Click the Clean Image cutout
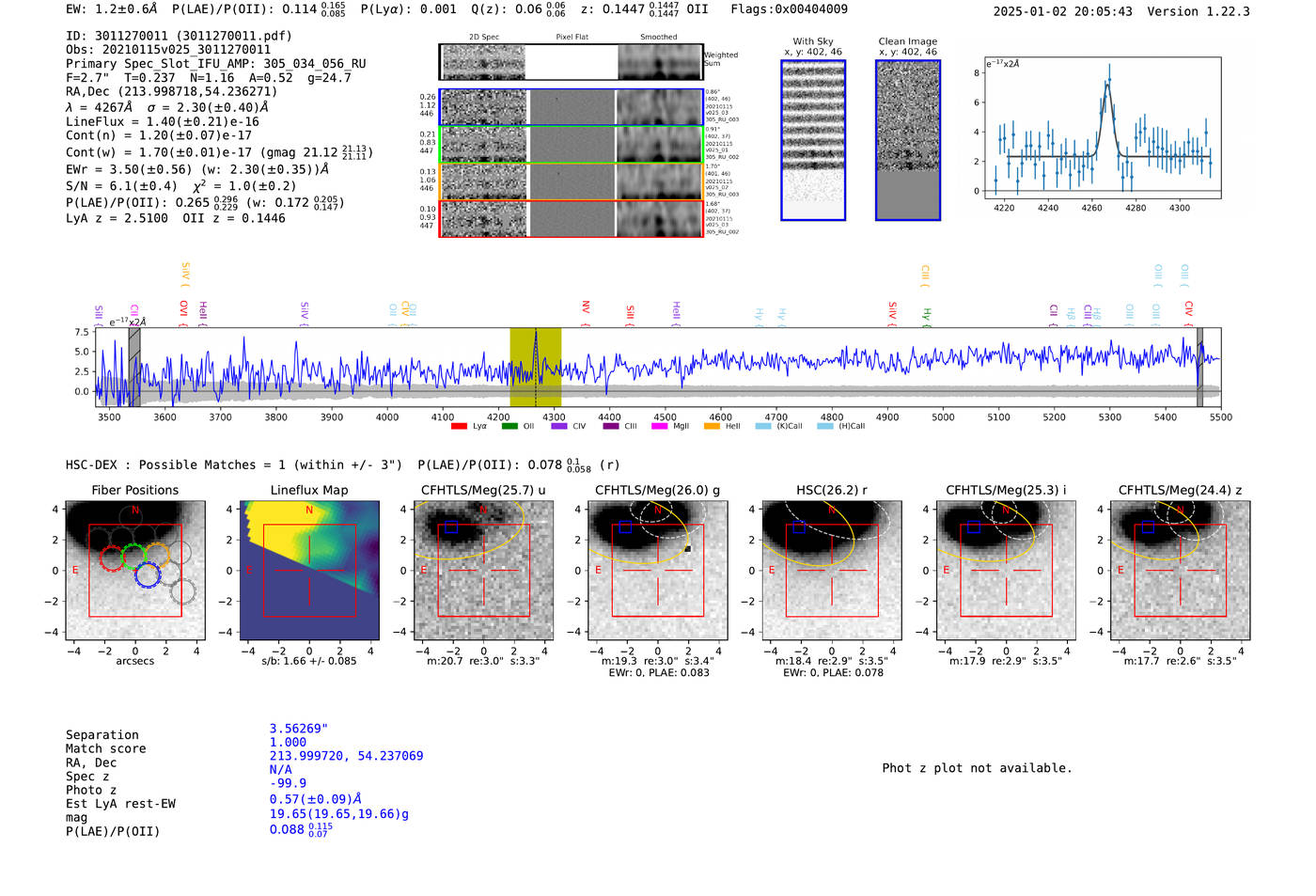 point(907,140)
